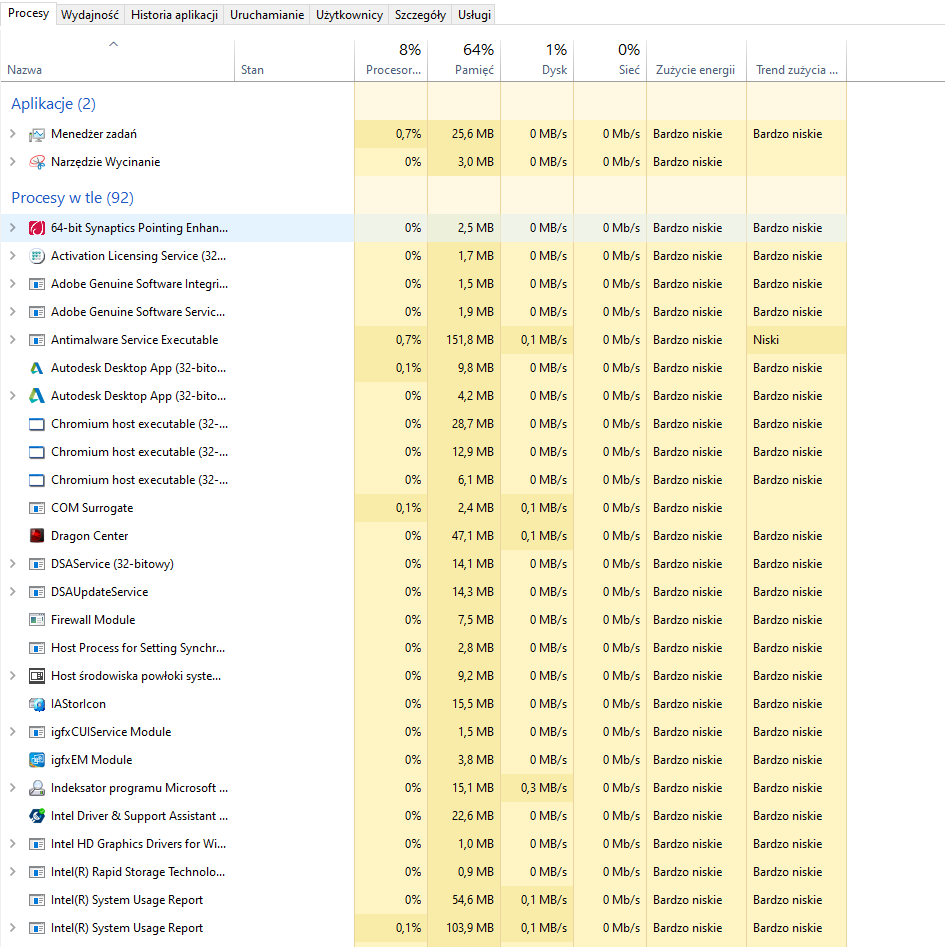Click the Intel(R) System Usage Report icon using 54,6 MB
The width and height of the screenshot is (945, 947).
click(37, 900)
